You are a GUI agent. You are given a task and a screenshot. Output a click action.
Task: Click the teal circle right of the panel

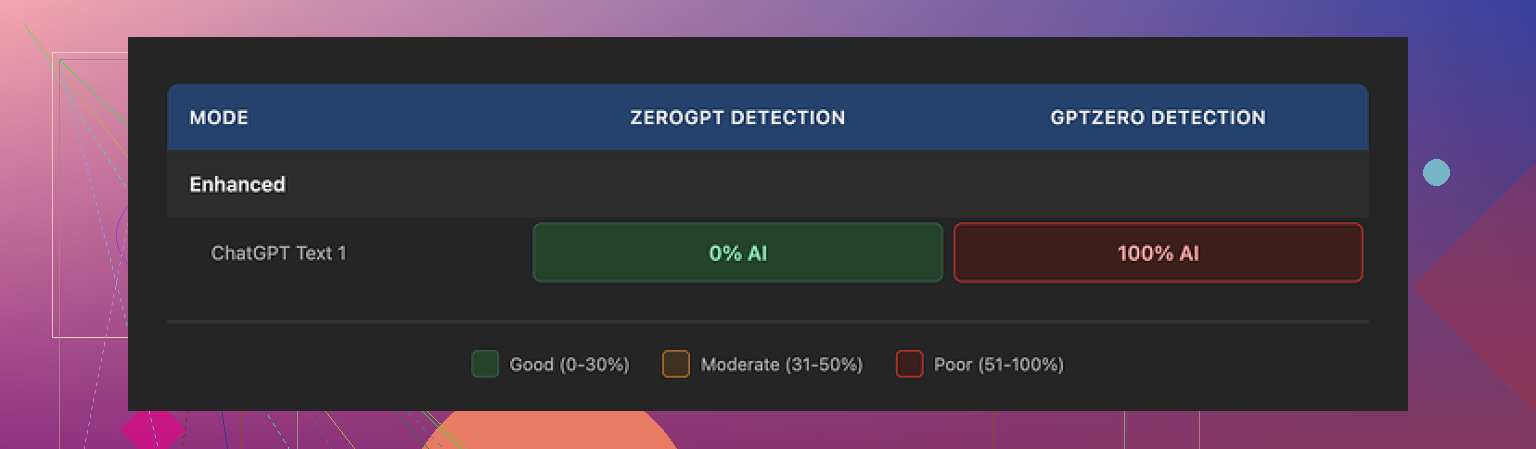point(1436,173)
